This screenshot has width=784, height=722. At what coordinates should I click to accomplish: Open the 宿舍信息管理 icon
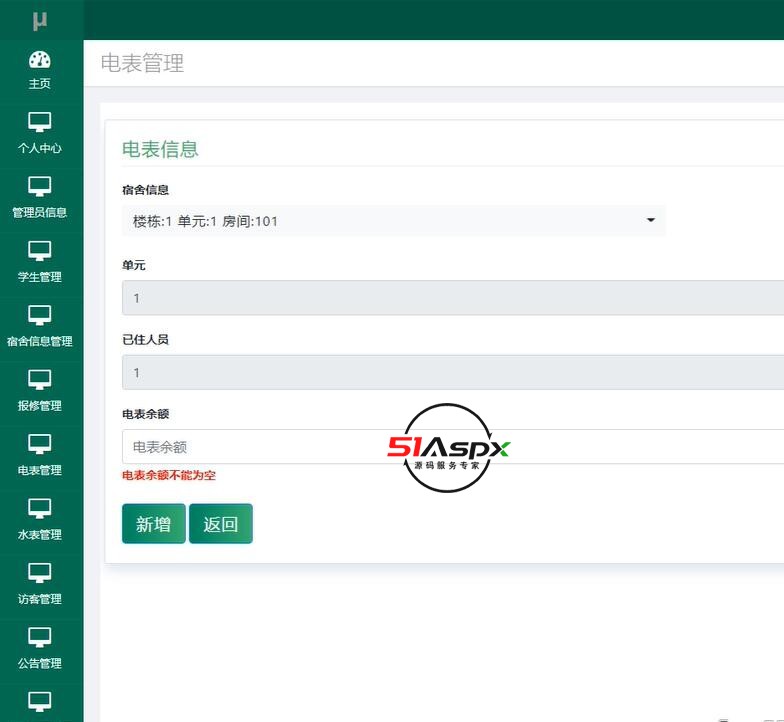pos(40,316)
